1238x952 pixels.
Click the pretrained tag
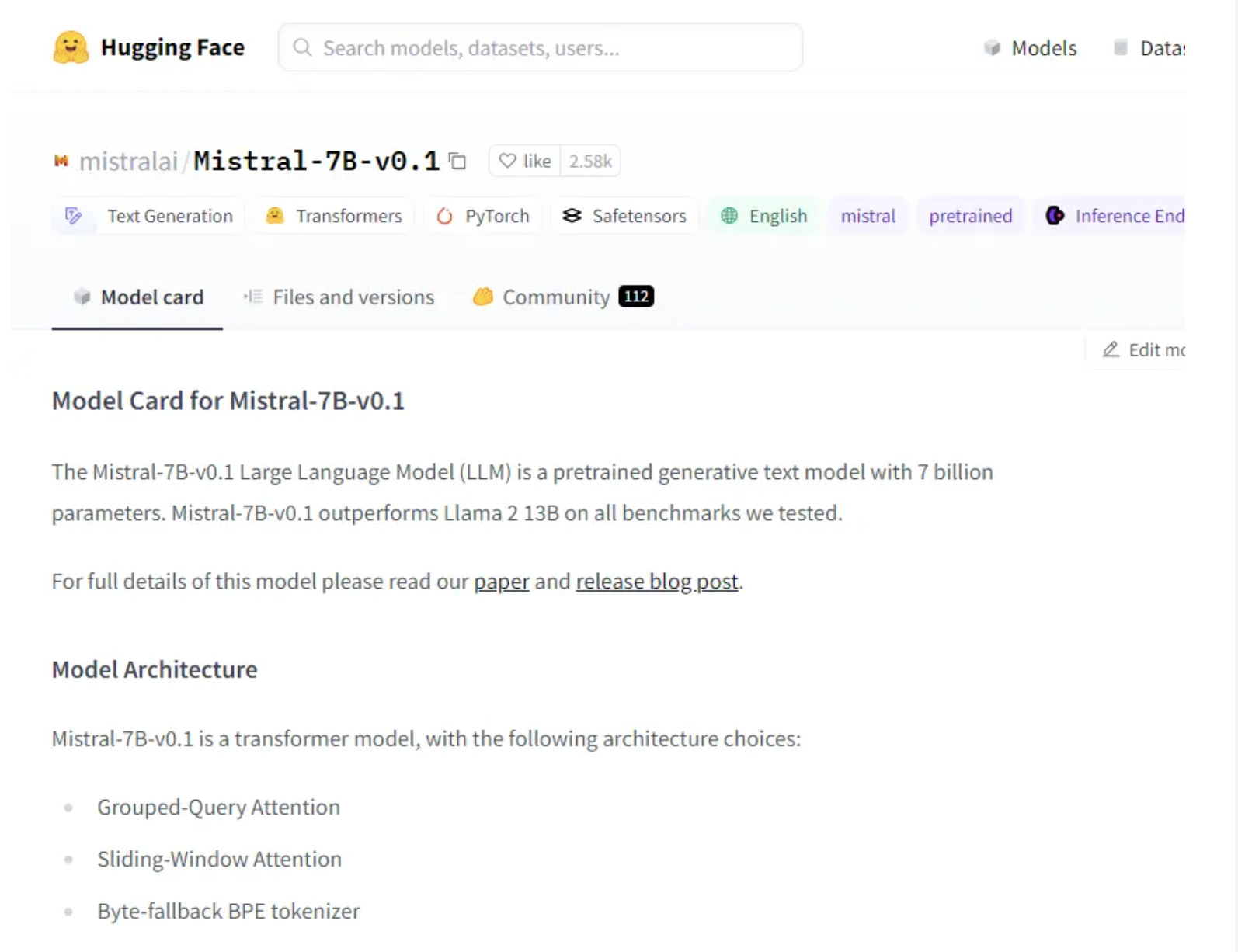pyautogui.click(x=971, y=216)
